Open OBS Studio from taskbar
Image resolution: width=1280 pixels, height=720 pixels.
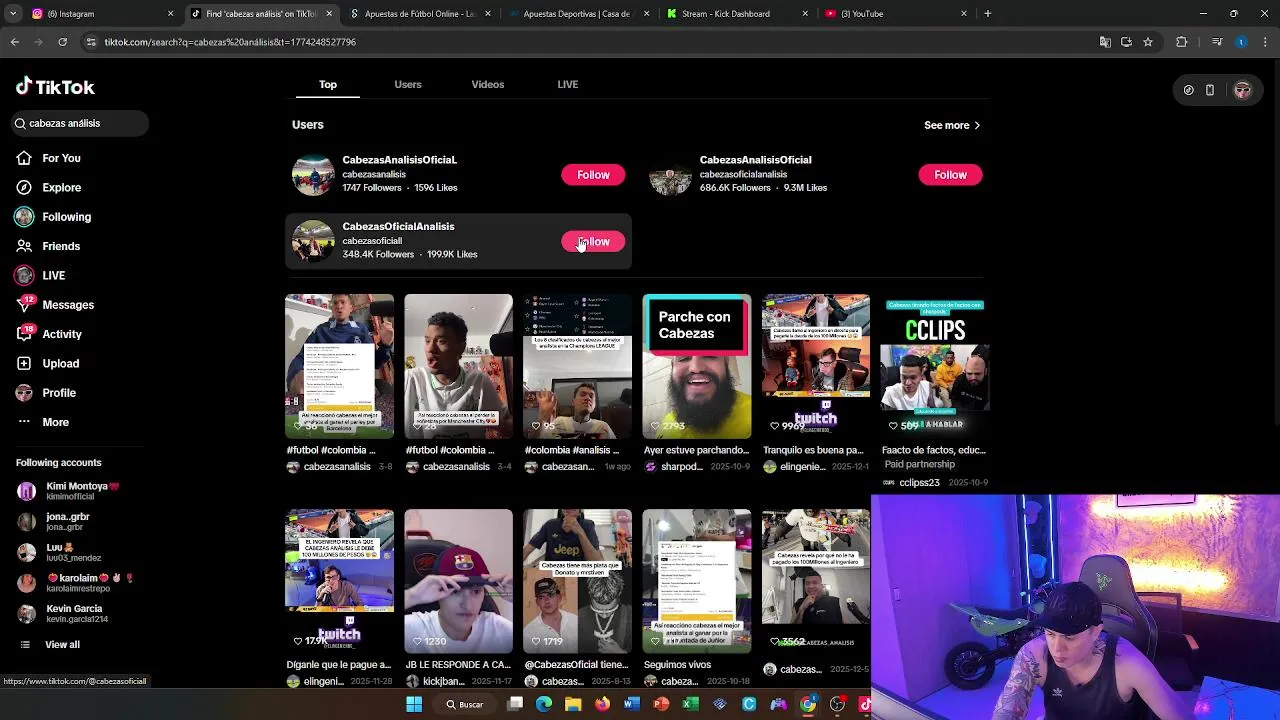pyautogui.click(x=837, y=705)
